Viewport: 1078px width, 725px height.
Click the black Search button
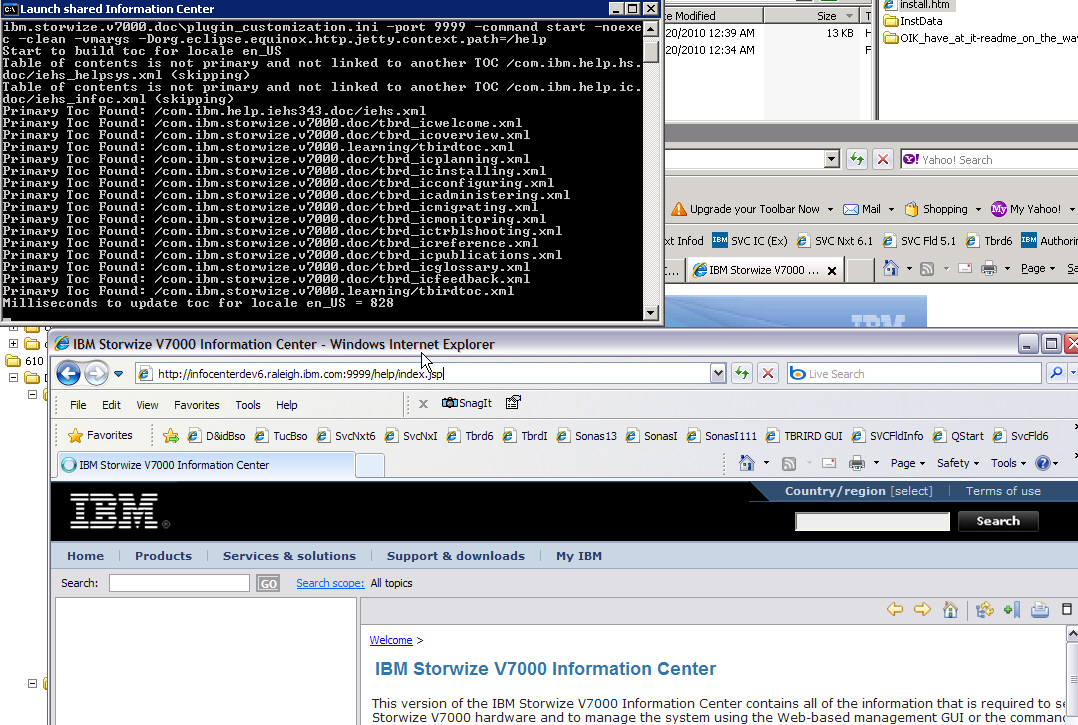[998, 521]
